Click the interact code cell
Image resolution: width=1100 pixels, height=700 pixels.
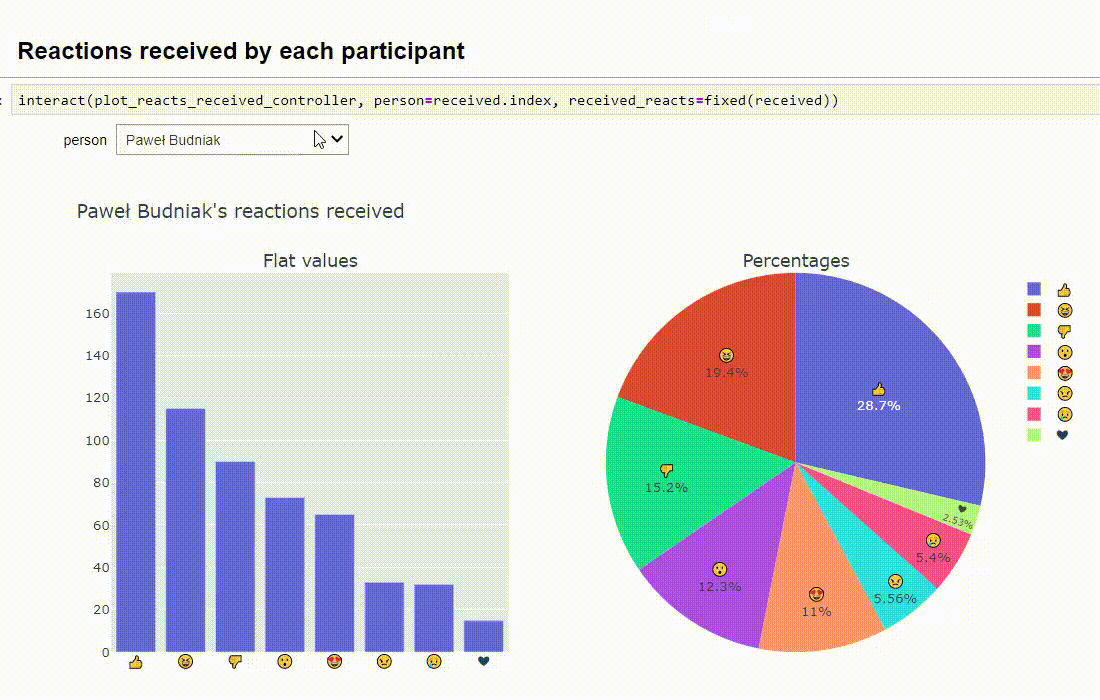pos(430,100)
